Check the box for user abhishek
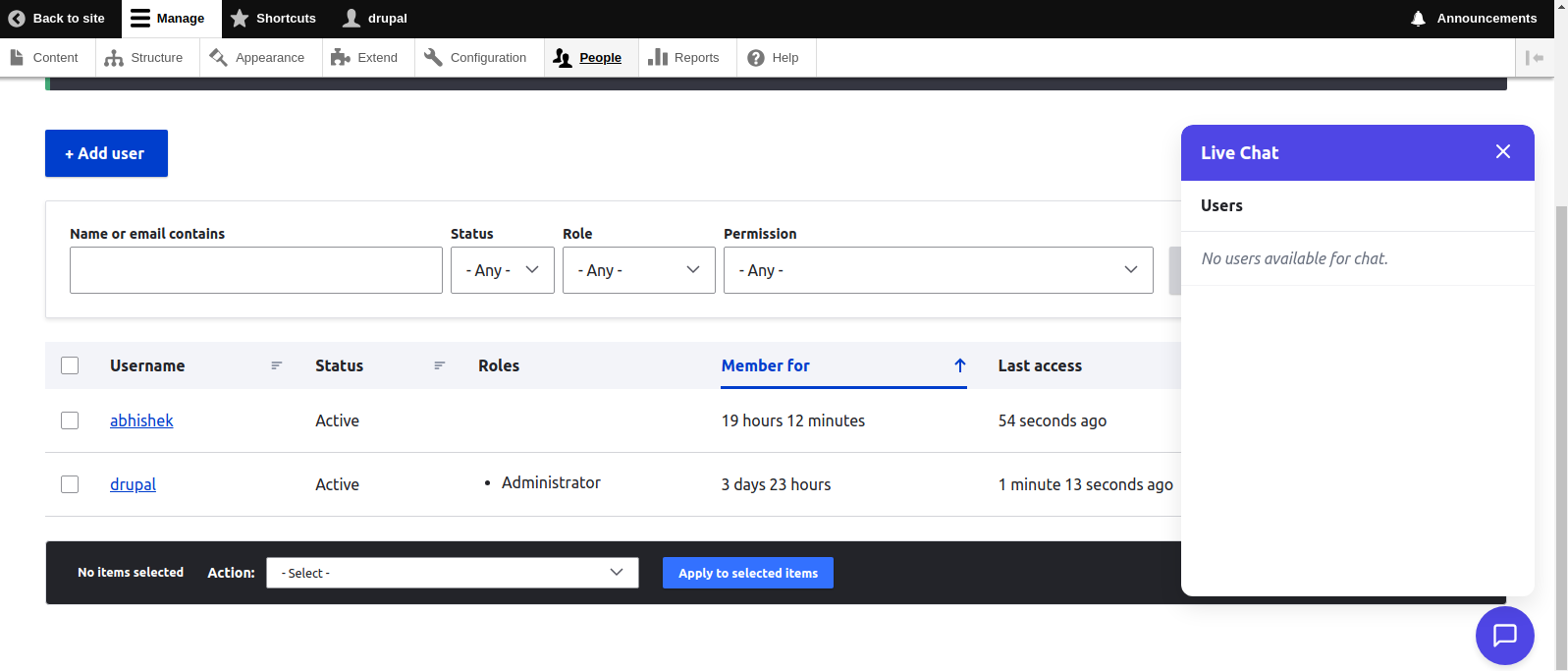Viewport: 1568px width, 671px height. 70,420
